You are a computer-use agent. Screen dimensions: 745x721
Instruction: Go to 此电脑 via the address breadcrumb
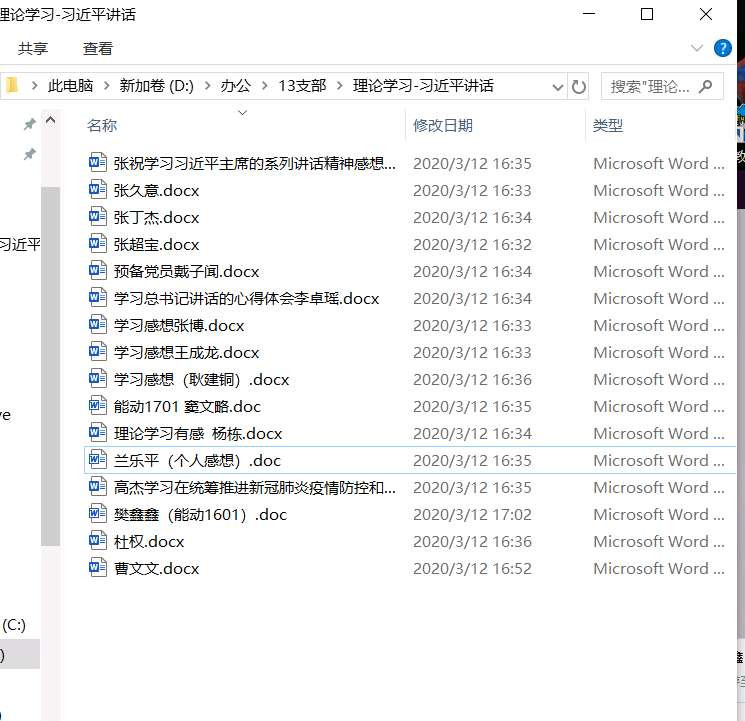click(x=71, y=86)
